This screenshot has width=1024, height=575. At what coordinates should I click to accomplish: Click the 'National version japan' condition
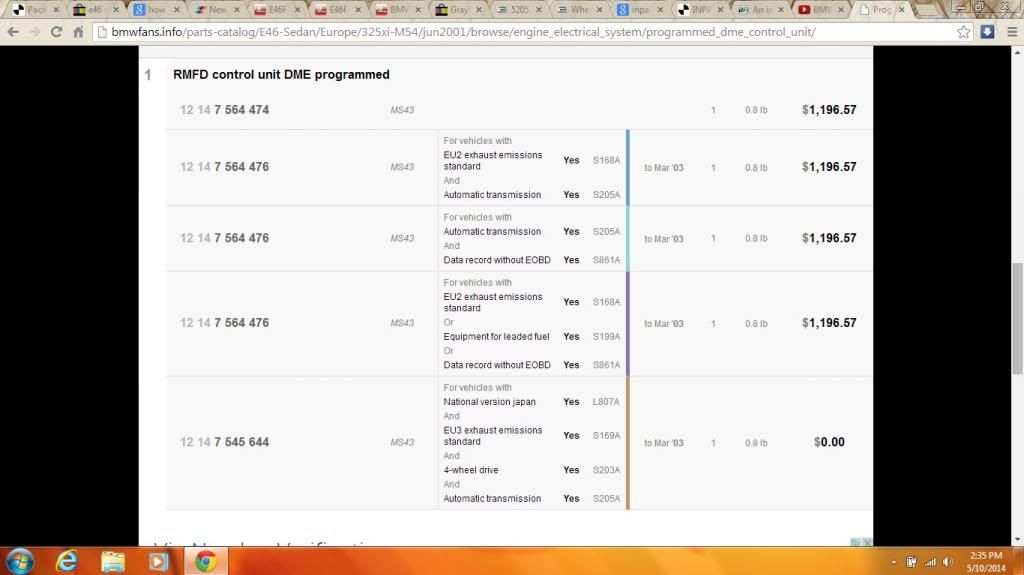click(x=489, y=402)
